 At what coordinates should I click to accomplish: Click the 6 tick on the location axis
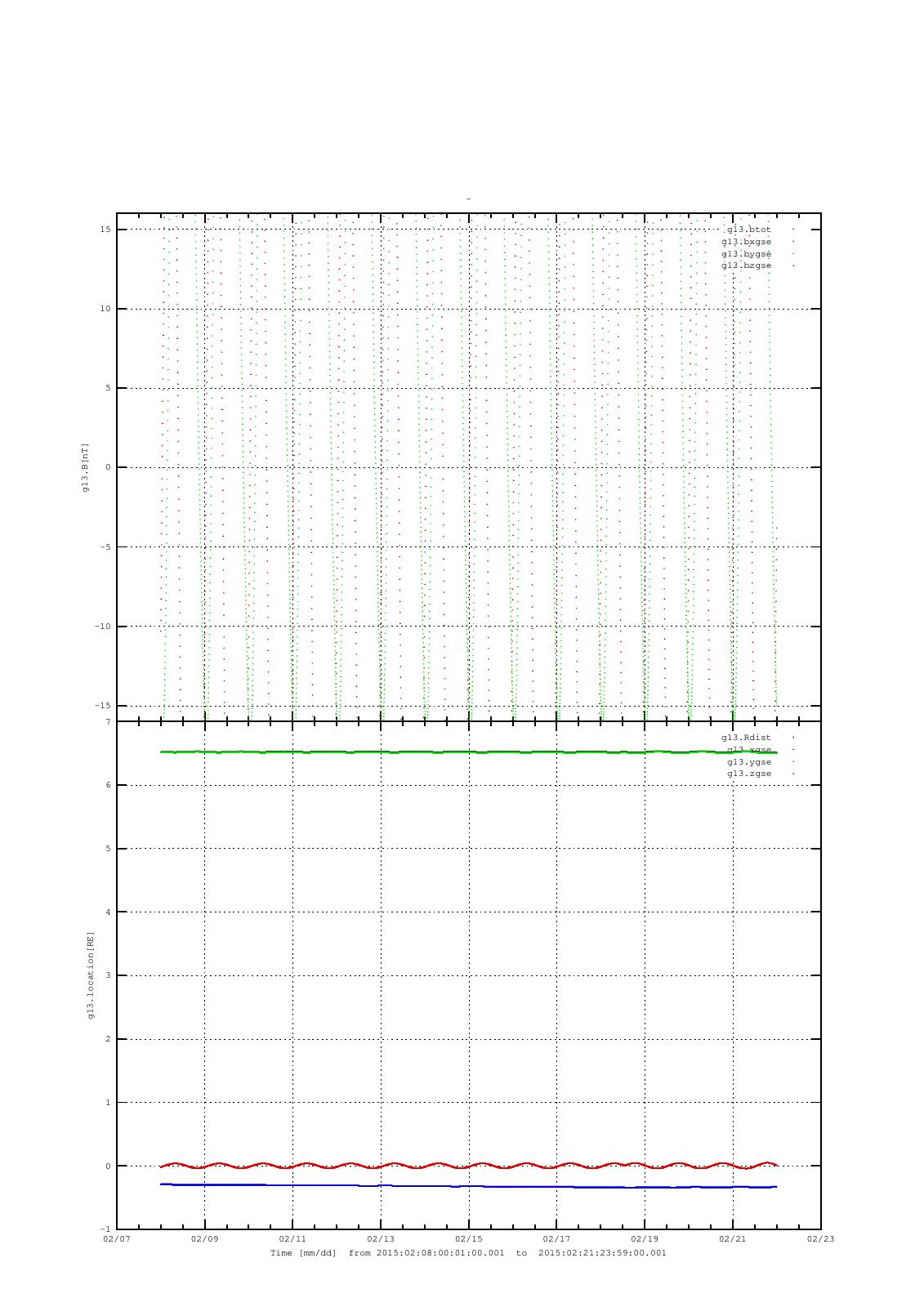point(108,785)
